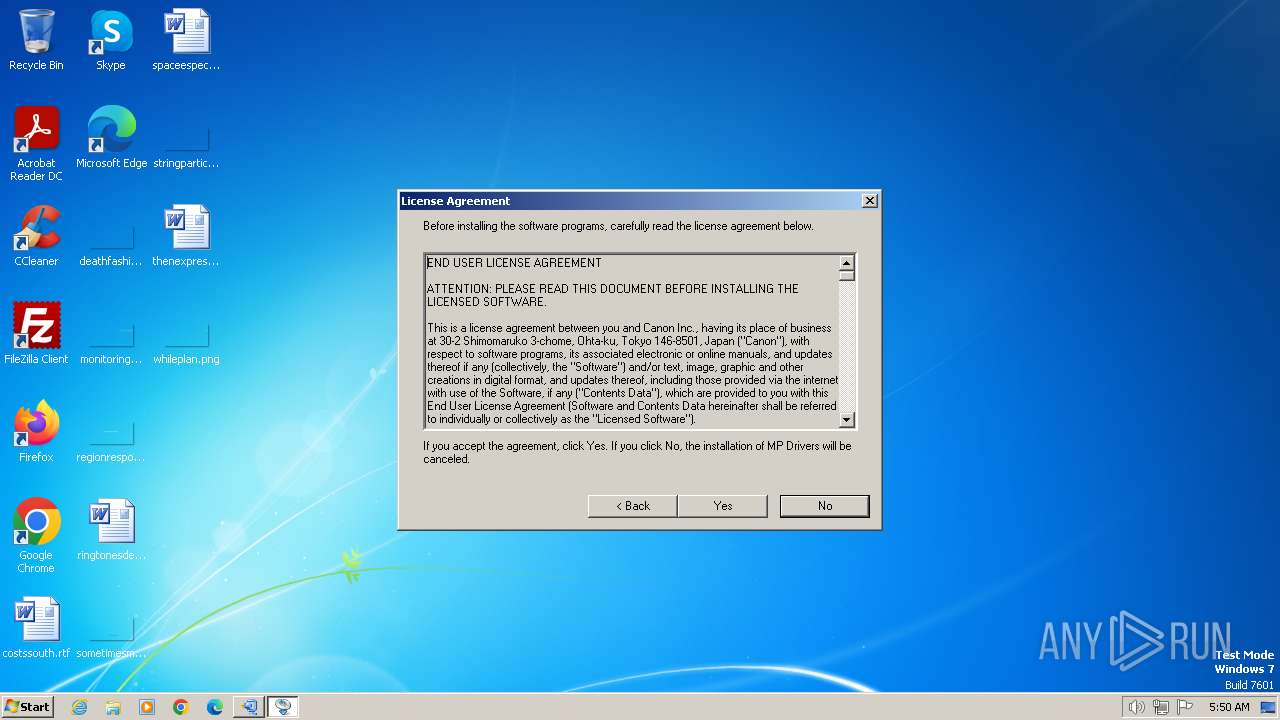Click Yes to accept the license agreement
1280x720 pixels.
723,506
